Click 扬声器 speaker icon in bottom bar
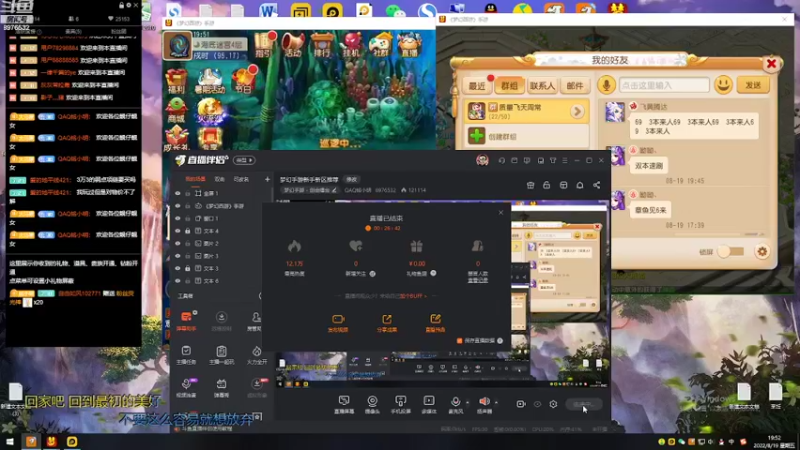 click(484, 404)
